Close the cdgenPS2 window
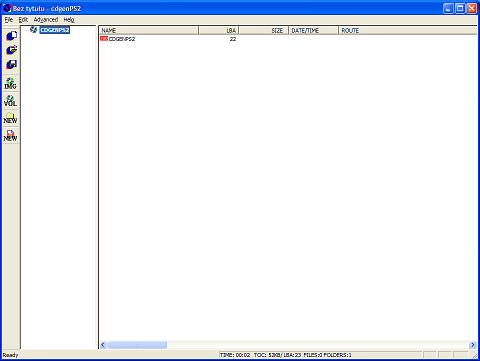 click(x=472, y=8)
